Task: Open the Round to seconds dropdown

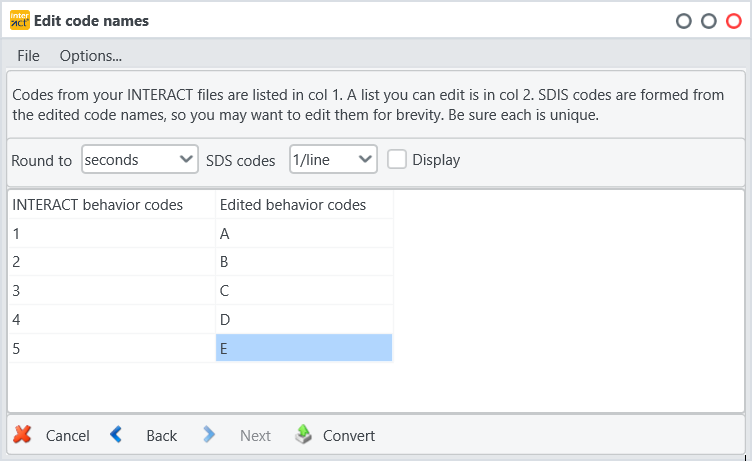Action: (140, 159)
